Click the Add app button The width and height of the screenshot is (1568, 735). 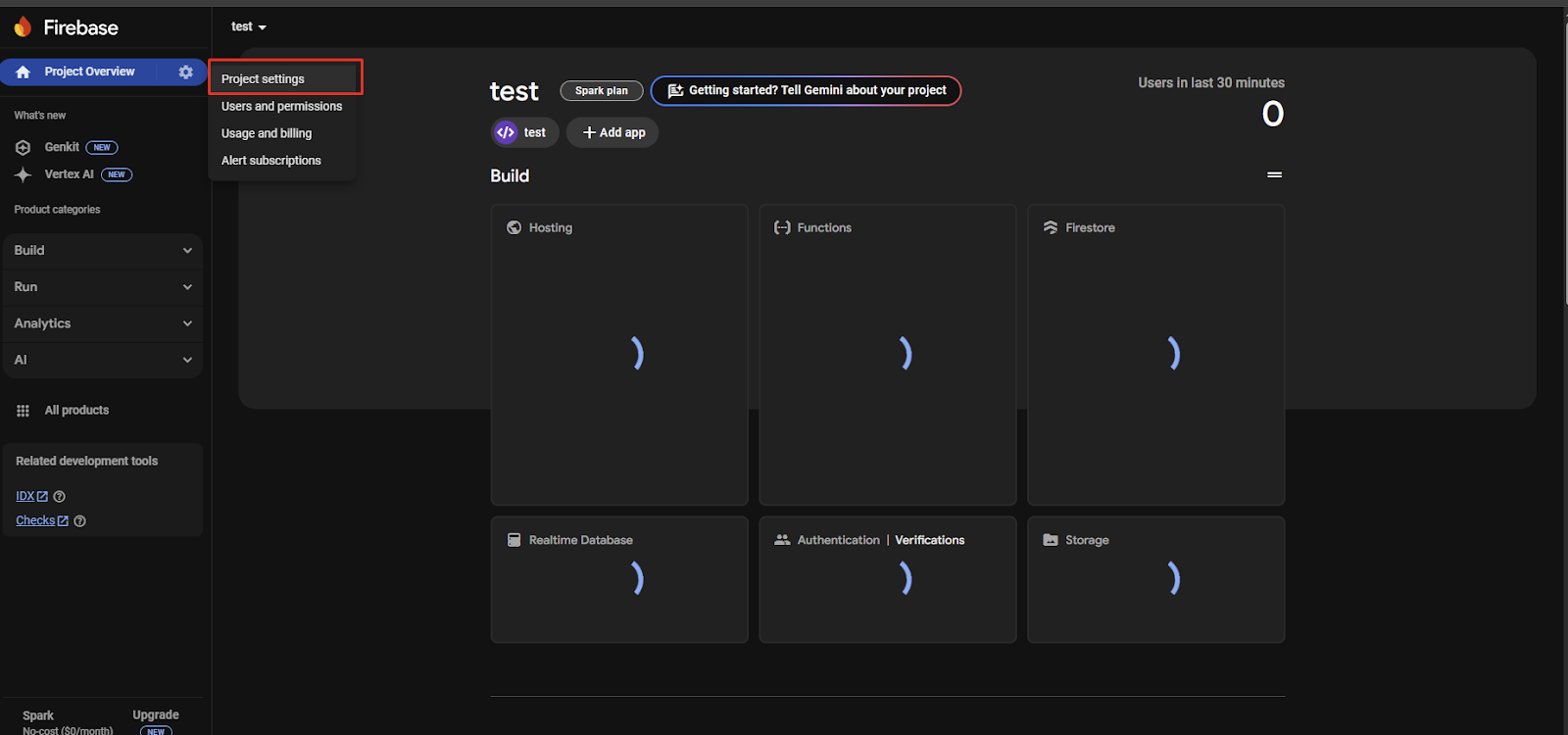[612, 132]
